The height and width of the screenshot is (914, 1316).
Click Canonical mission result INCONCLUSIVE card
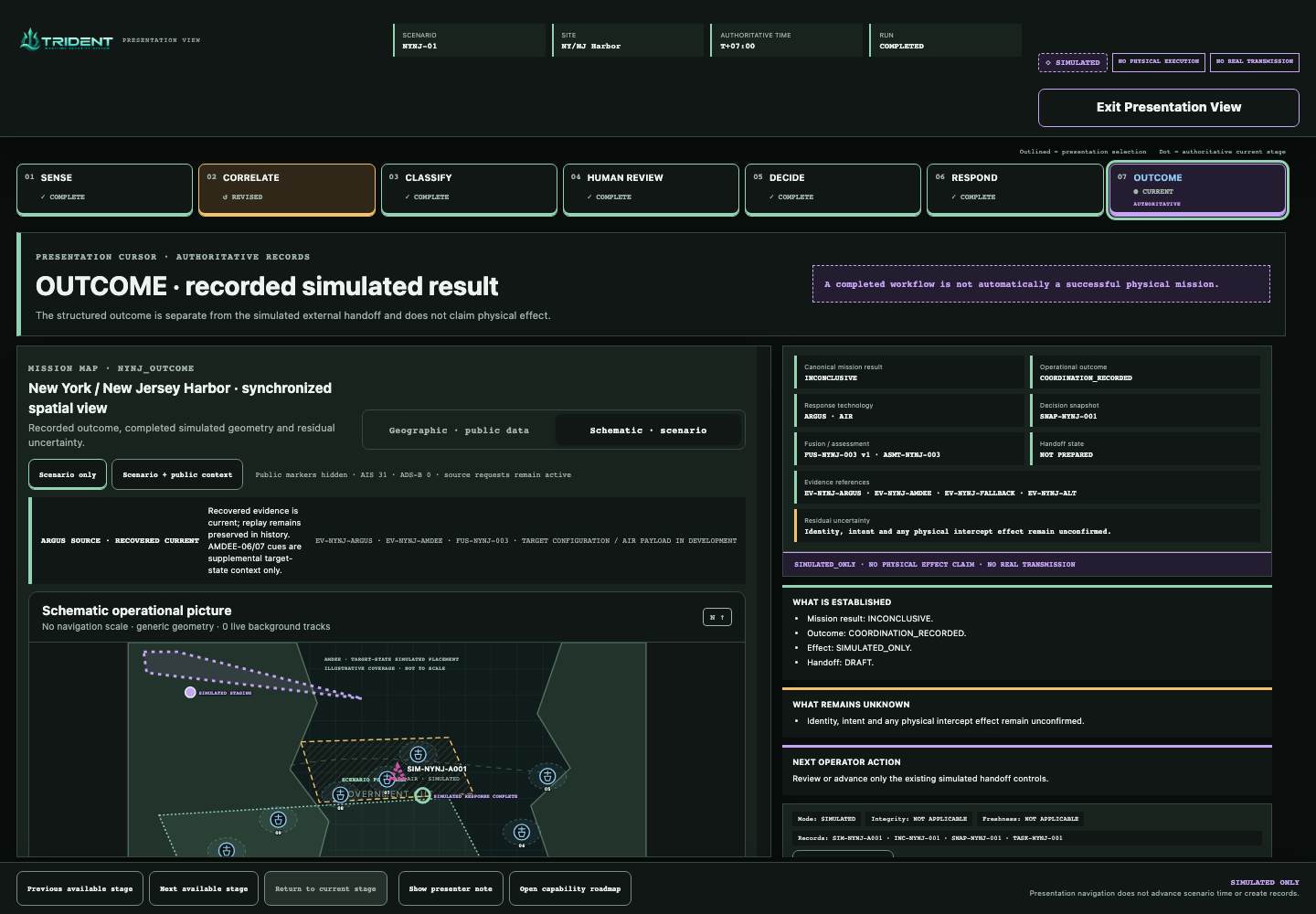point(910,372)
